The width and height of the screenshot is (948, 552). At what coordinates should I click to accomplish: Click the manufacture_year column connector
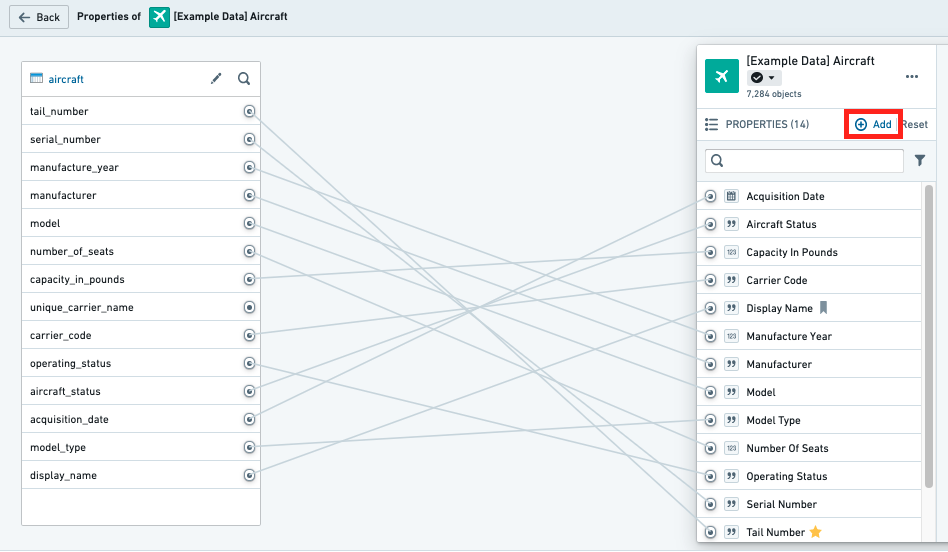(249, 167)
